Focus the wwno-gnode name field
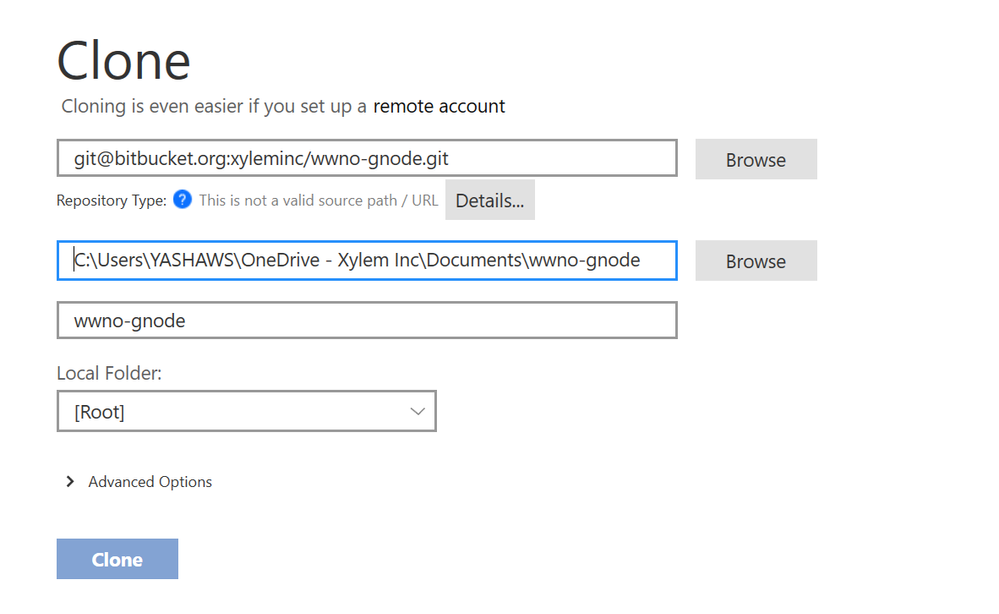 [367, 320]
